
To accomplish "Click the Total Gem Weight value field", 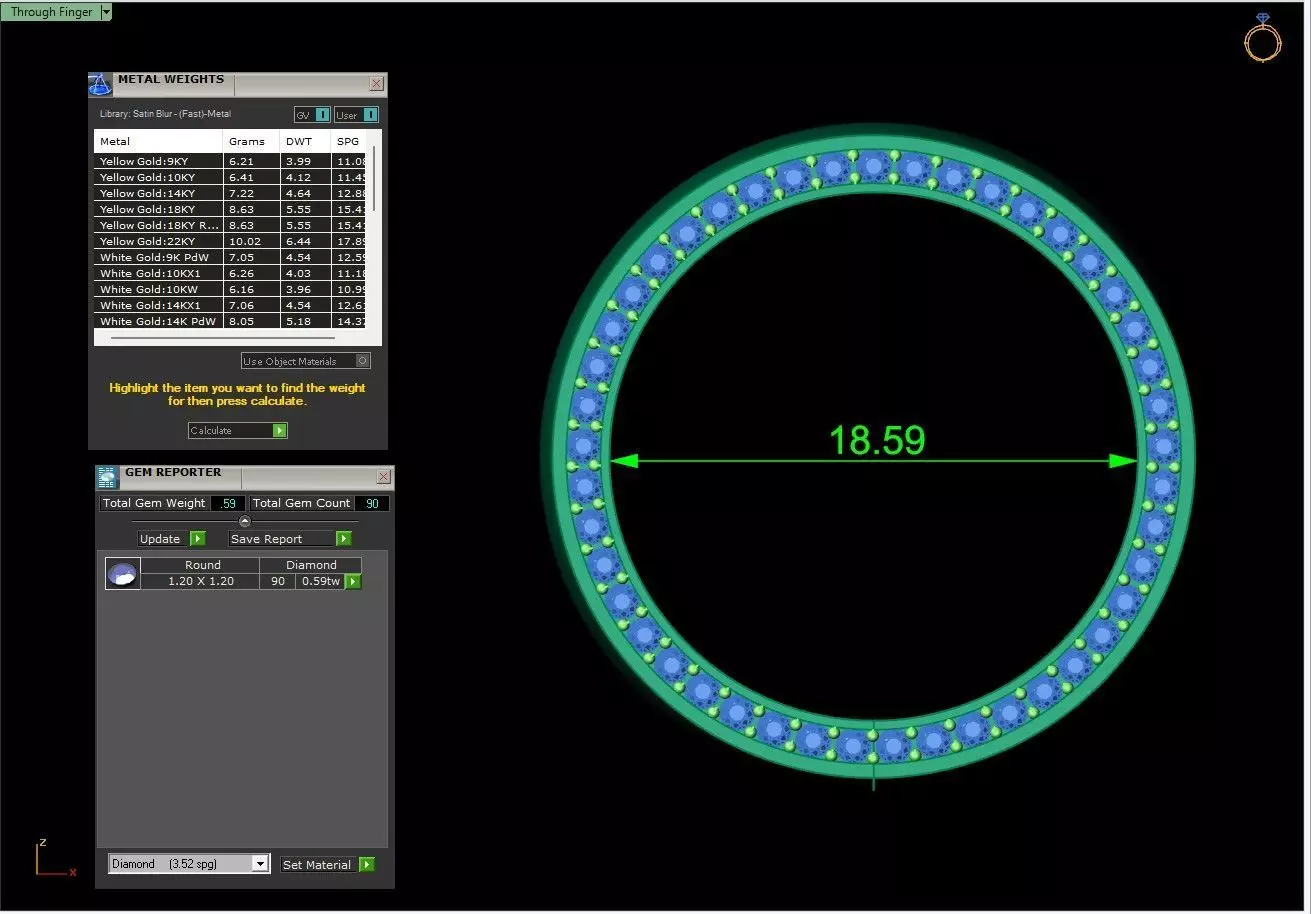I will click(x=227, y=503).
